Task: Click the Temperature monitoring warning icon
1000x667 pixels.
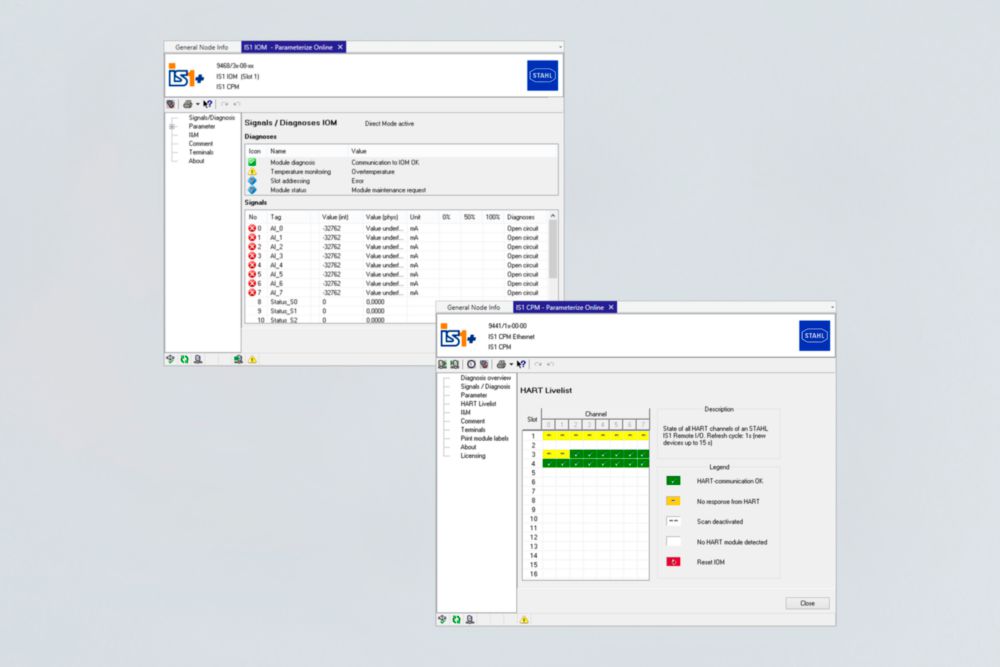Action: (x=252, y=171)
